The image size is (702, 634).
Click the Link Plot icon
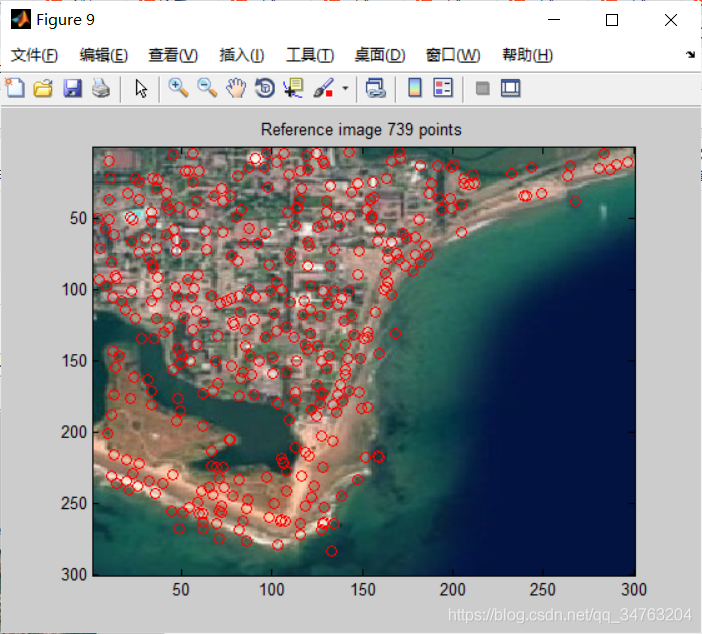click(375, 88)
